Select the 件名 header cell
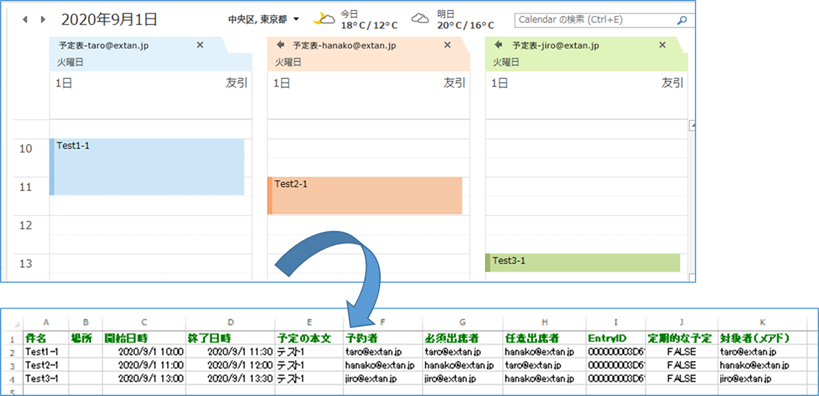This screenshot has width=819, height=396. click(x=45, y=339)
